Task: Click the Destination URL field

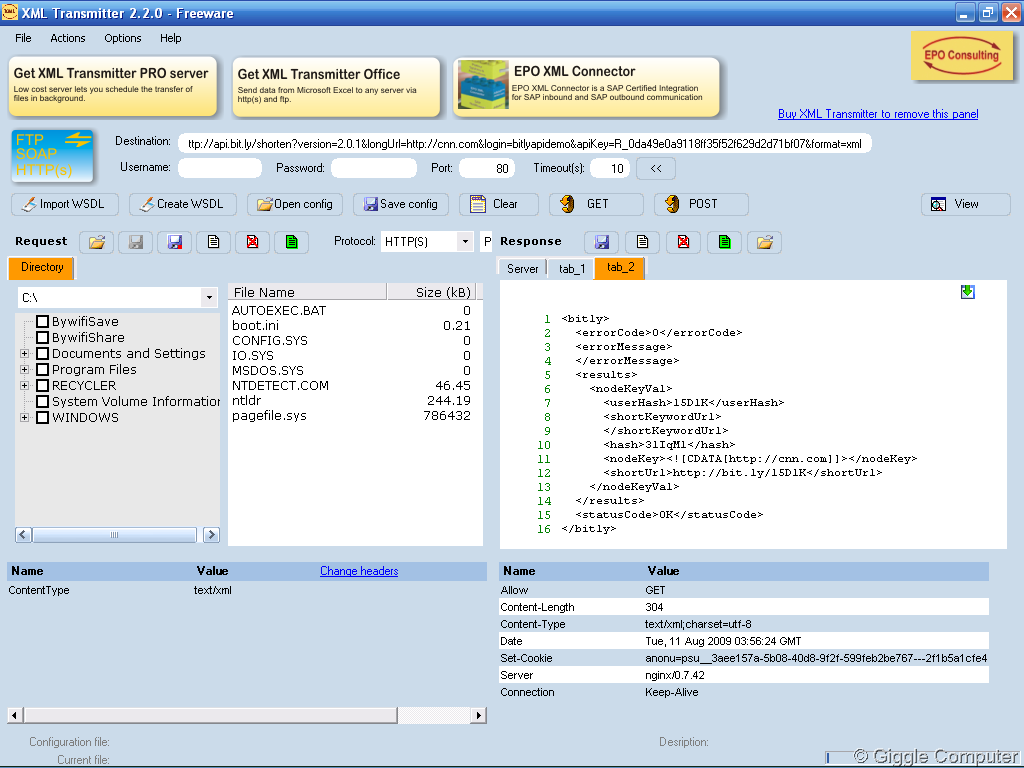Action: pos(524,144)
